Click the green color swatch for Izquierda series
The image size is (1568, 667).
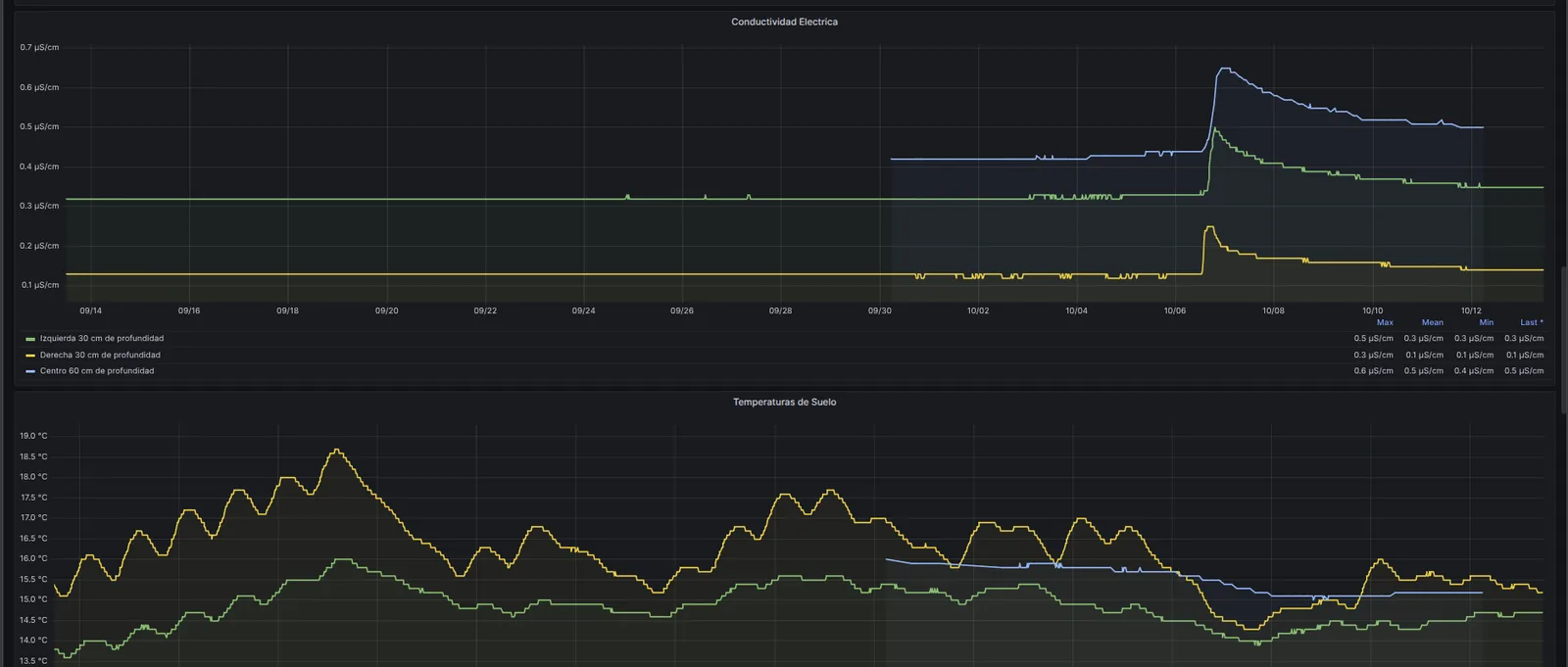30,339
